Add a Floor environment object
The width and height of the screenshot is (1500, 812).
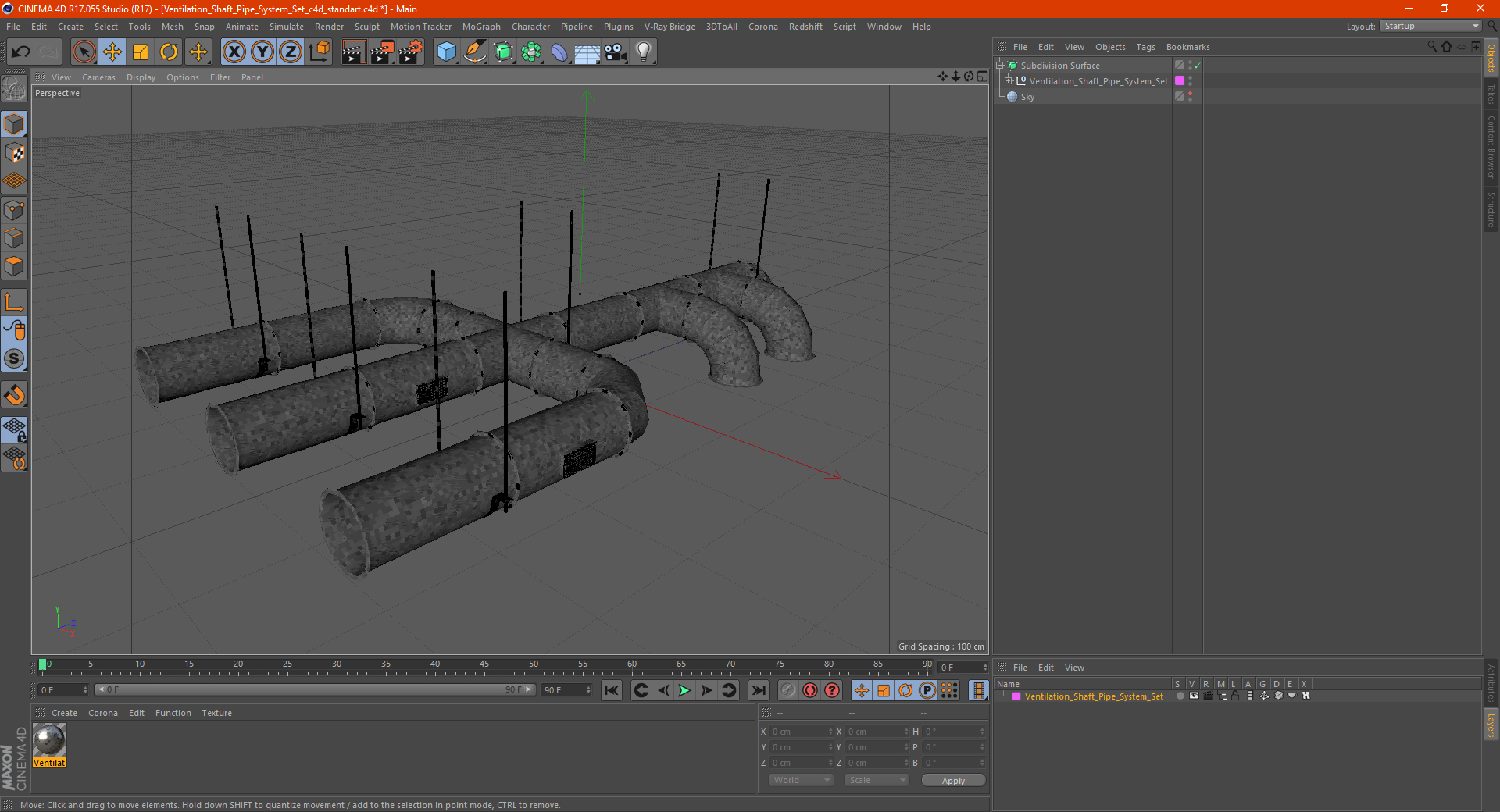pos(587,52)
